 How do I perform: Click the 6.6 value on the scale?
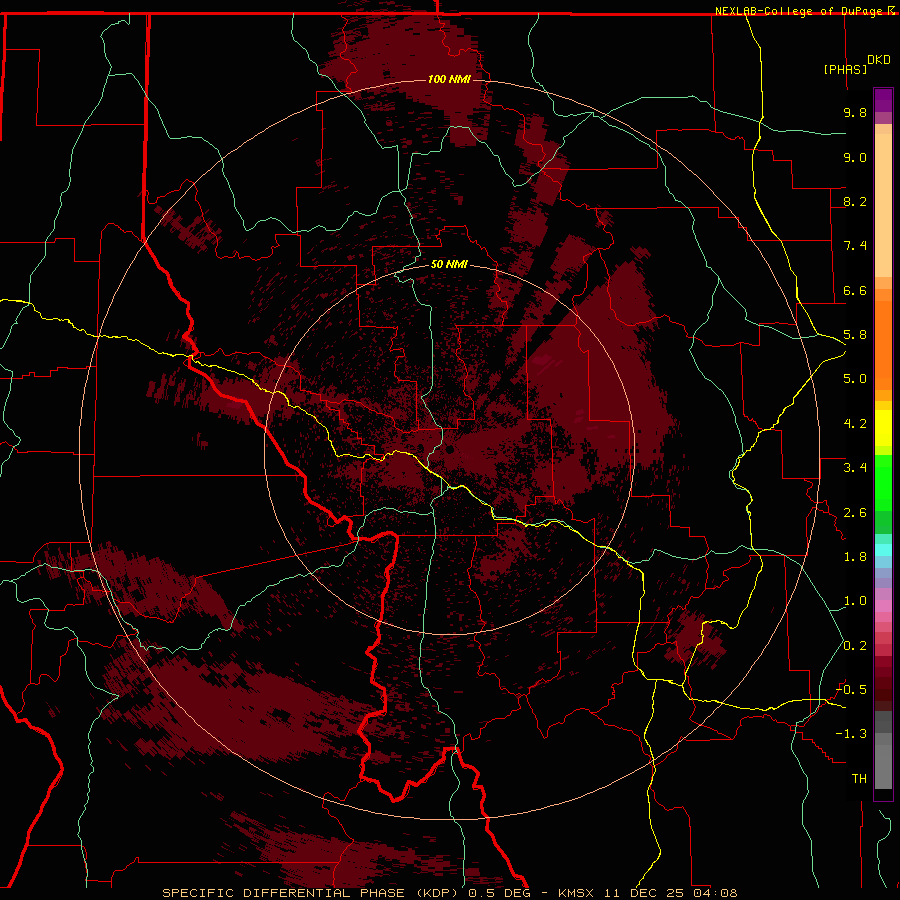(855, 290)
